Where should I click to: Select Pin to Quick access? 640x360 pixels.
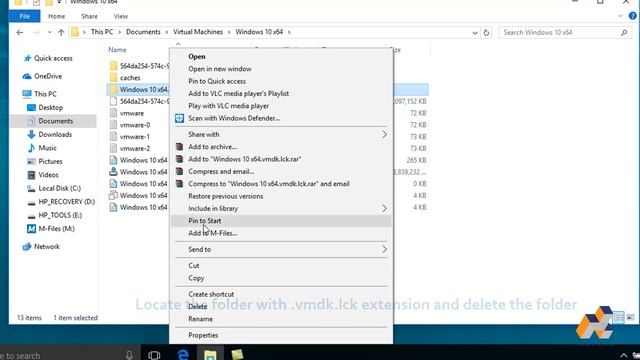pos(281,81)
